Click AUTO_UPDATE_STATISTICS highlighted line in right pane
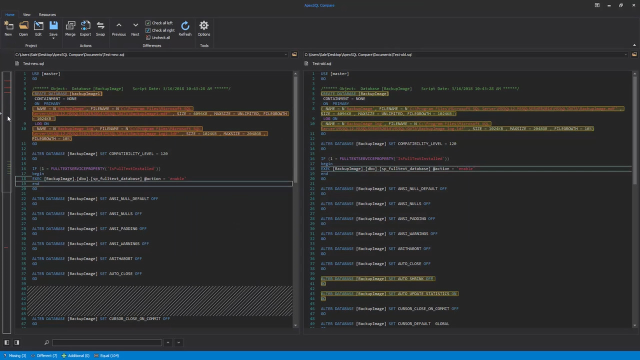The height and width of the screenshot is (360, 640). pos(389,293)
